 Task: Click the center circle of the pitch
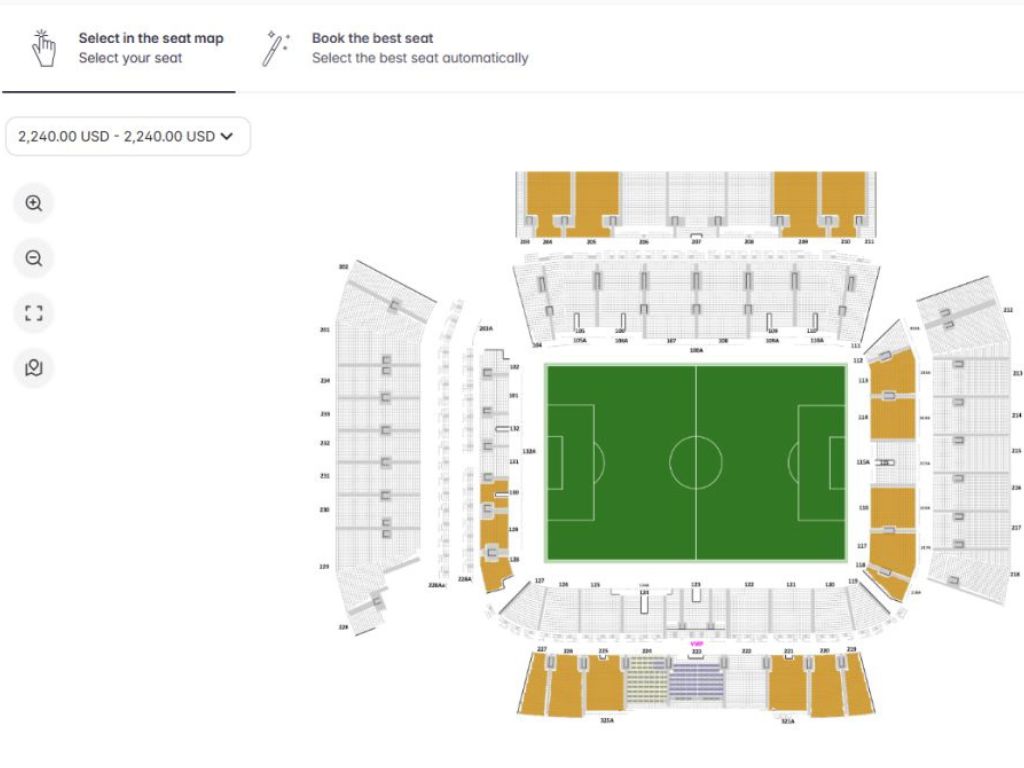pos(696,462)
